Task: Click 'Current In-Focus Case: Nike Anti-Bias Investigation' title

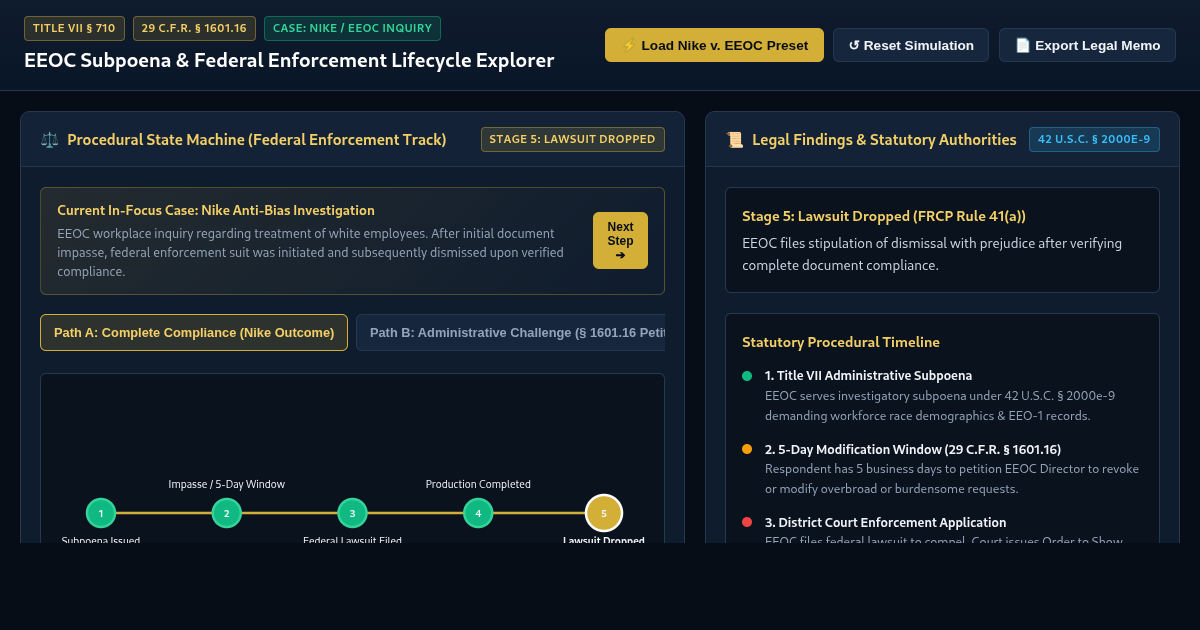Action: (216, 210)
